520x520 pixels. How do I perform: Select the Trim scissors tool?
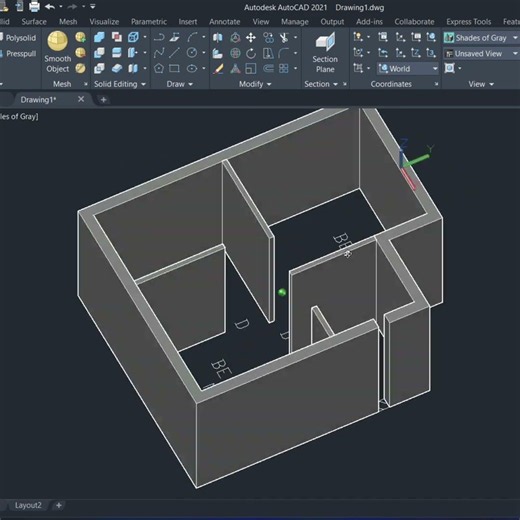(x=284, y=37)
